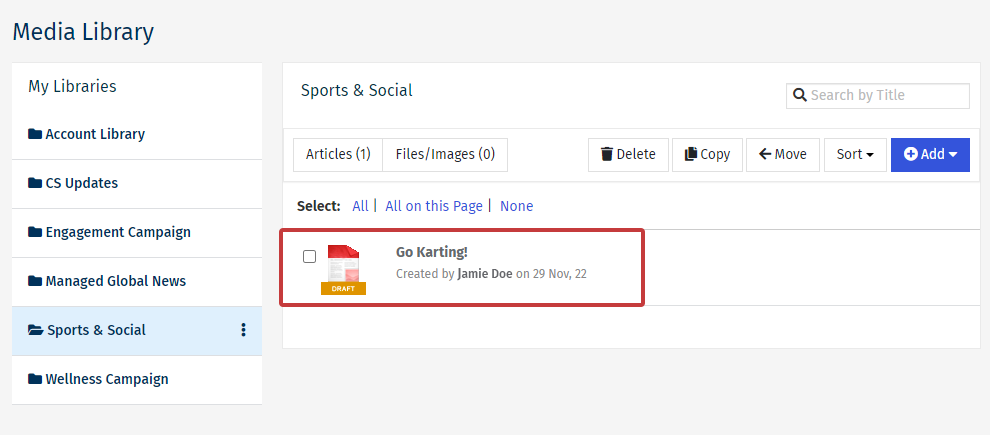Focus the Search by Title field

pyautogui.click(x=885, y=96)
